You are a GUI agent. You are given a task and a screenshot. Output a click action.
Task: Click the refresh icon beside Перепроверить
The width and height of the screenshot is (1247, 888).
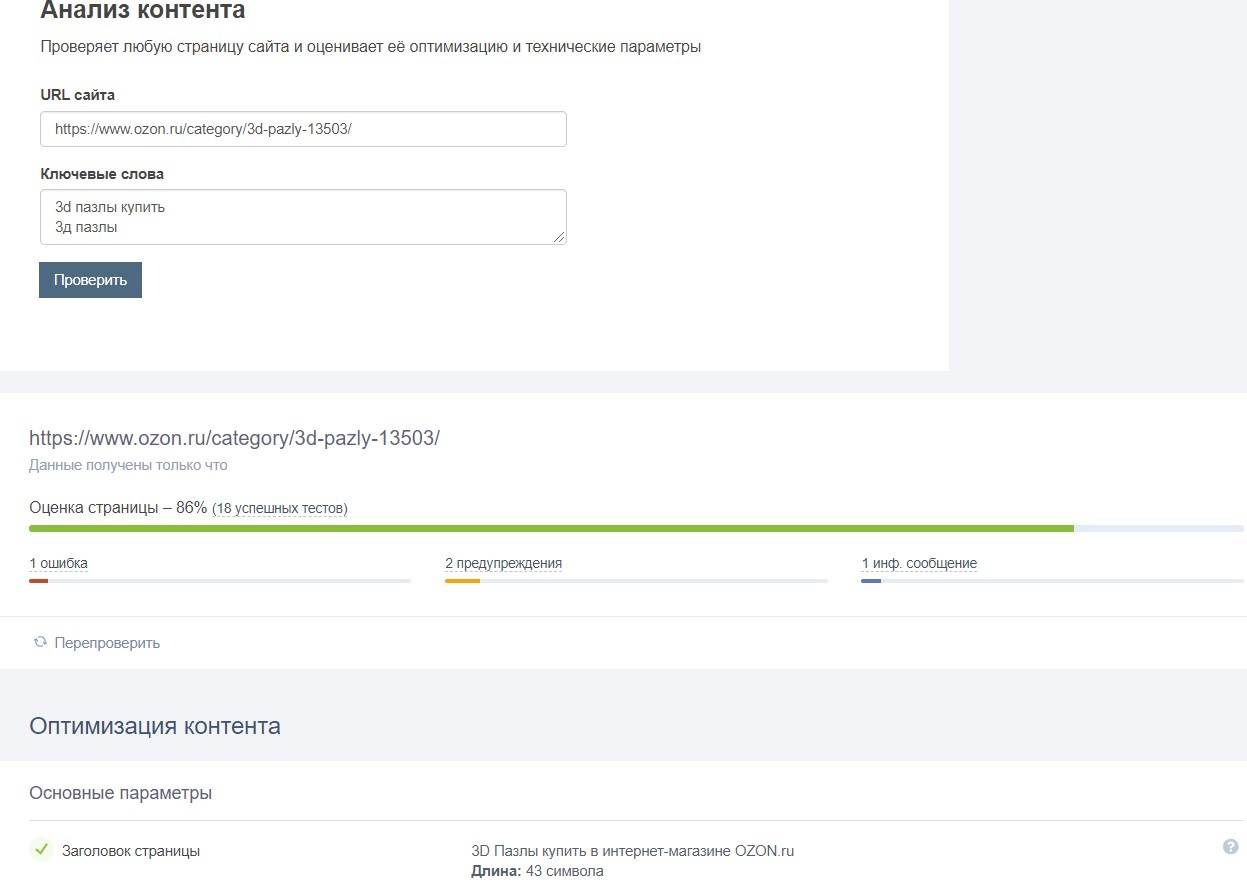[40, 642]
